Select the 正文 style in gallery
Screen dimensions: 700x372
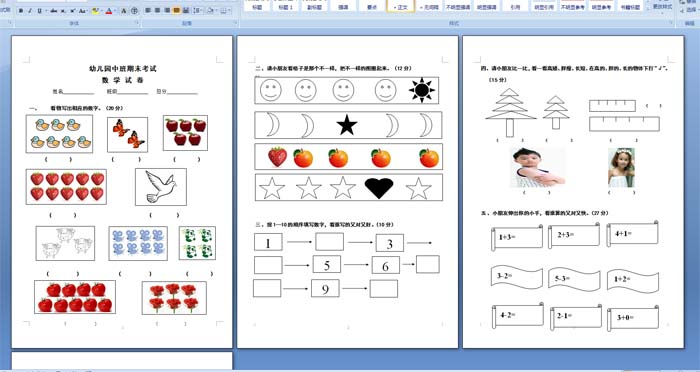[x=400, y=6]
